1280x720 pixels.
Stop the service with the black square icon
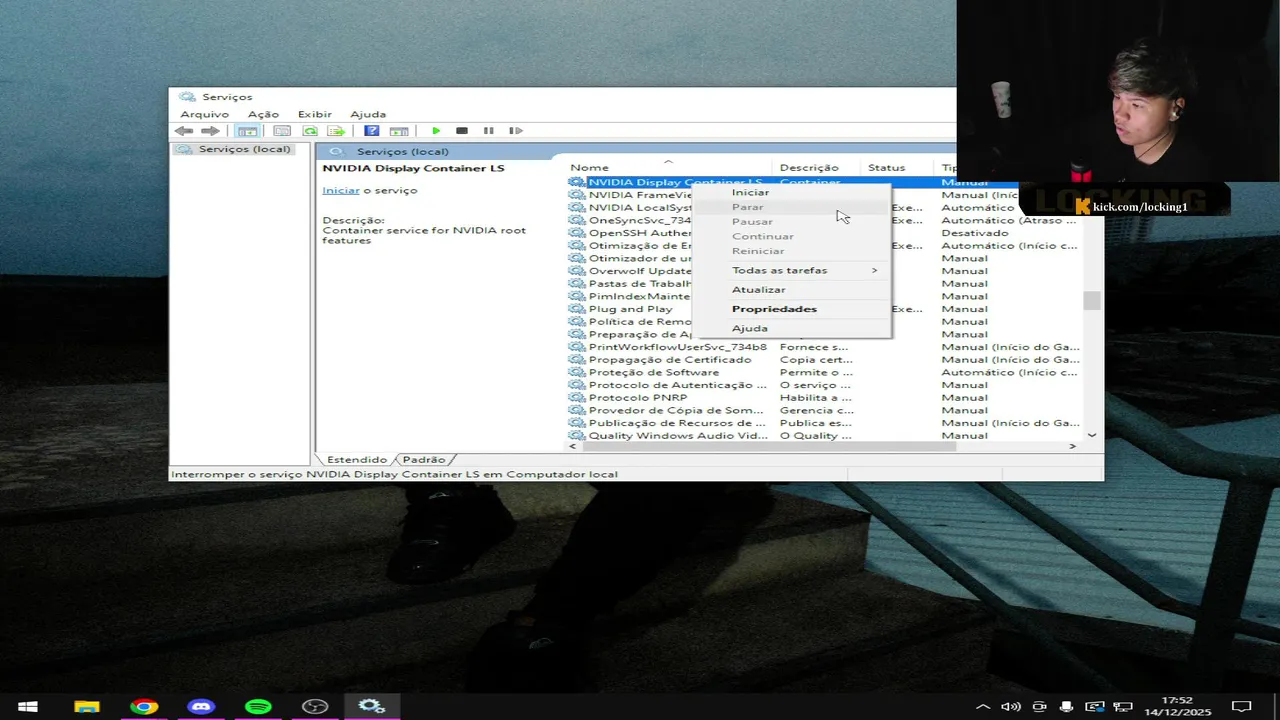462,131
